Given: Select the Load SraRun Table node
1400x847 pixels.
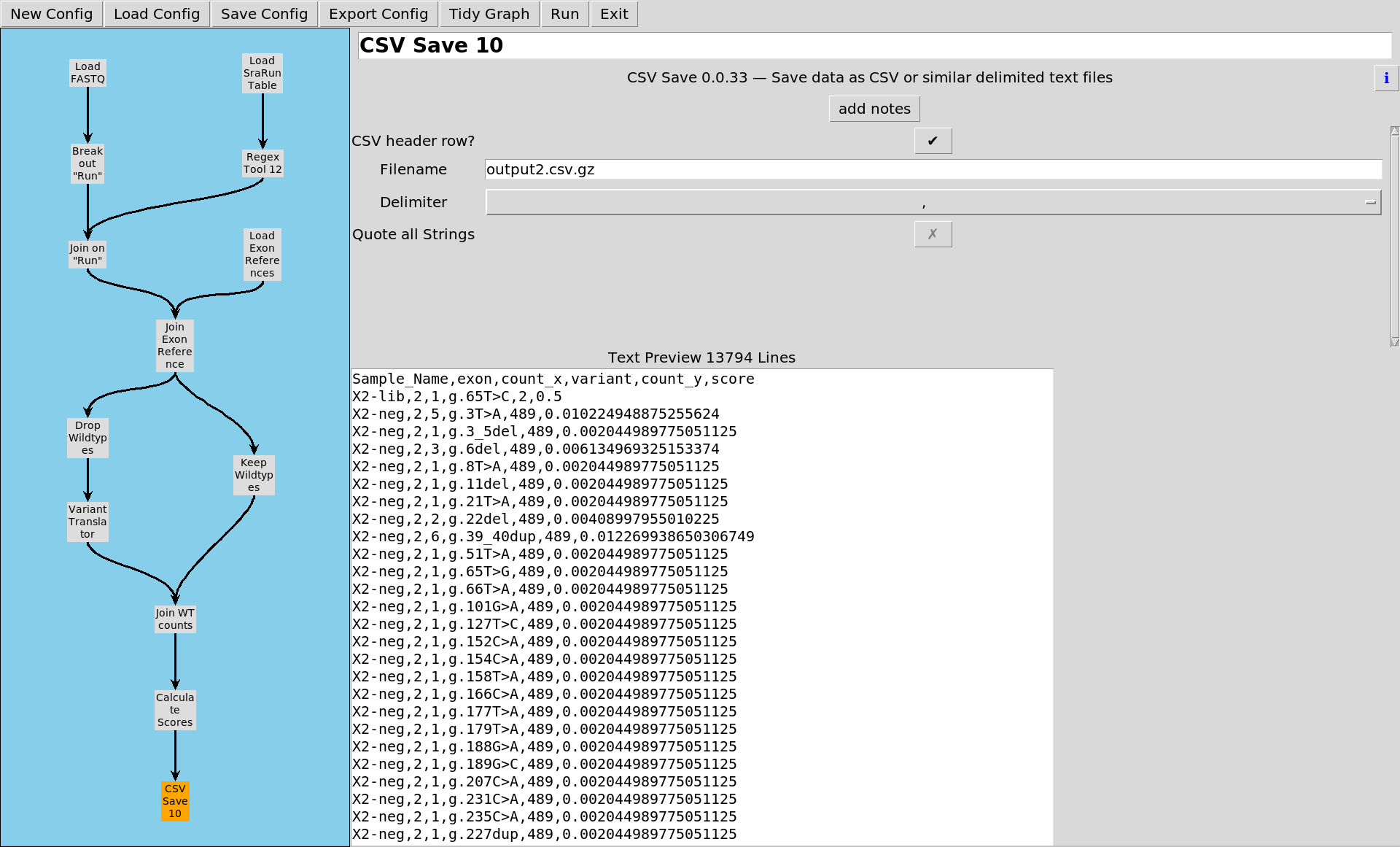Looking at the screenshot, I should (x=262, y=73).
